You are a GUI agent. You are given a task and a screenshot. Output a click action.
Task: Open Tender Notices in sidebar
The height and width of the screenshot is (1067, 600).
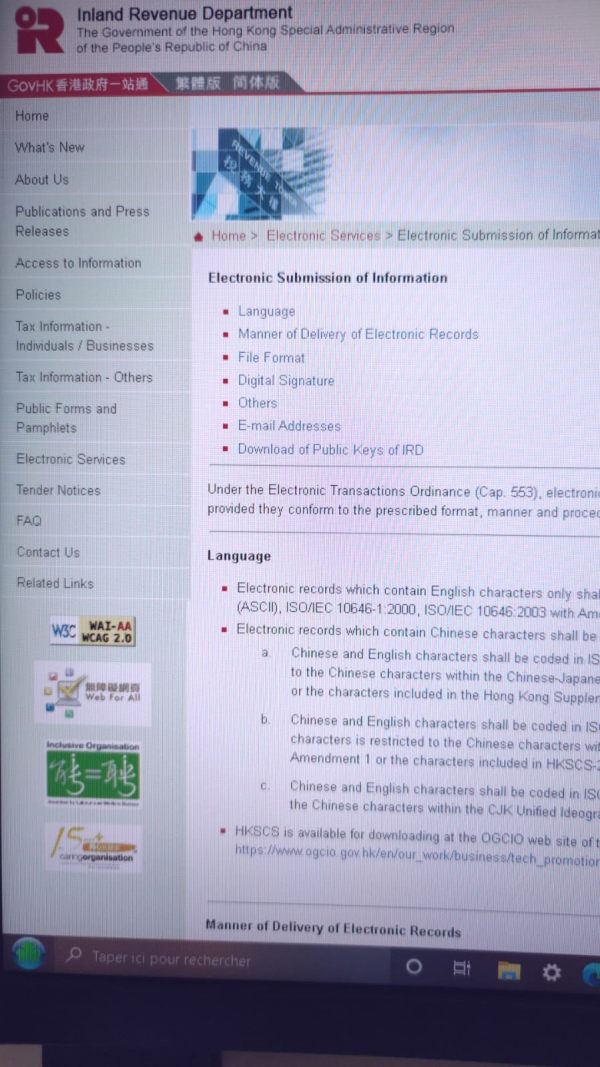coord(58,490)
